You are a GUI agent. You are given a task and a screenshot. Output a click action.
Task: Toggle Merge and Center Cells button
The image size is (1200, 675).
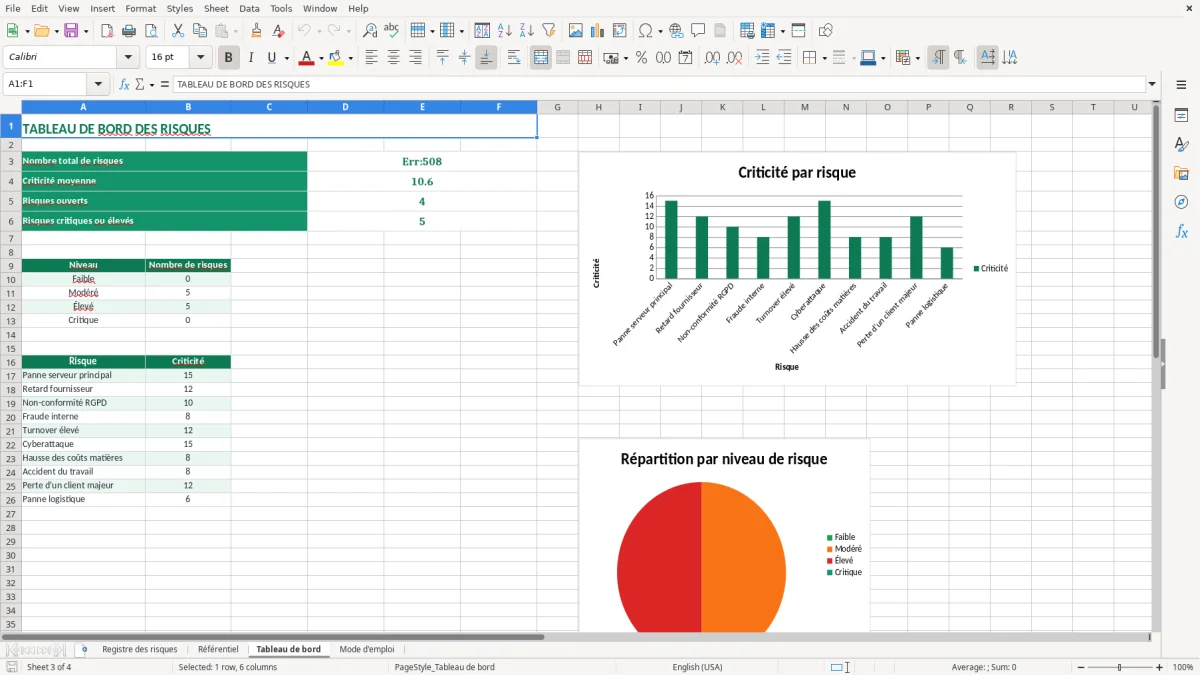pos(541,58)
